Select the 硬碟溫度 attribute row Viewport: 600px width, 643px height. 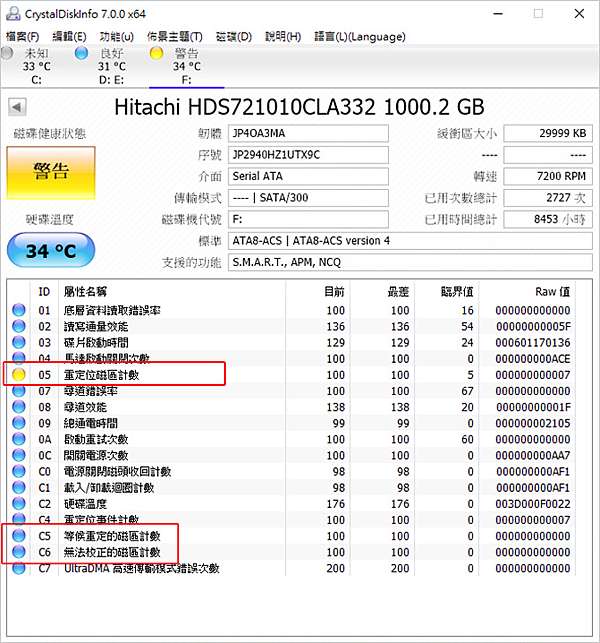(x=291, y=504)
